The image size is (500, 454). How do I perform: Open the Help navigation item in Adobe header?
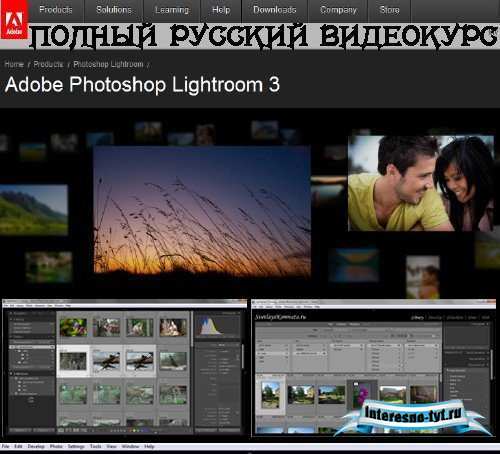click(x=221, y=10)
